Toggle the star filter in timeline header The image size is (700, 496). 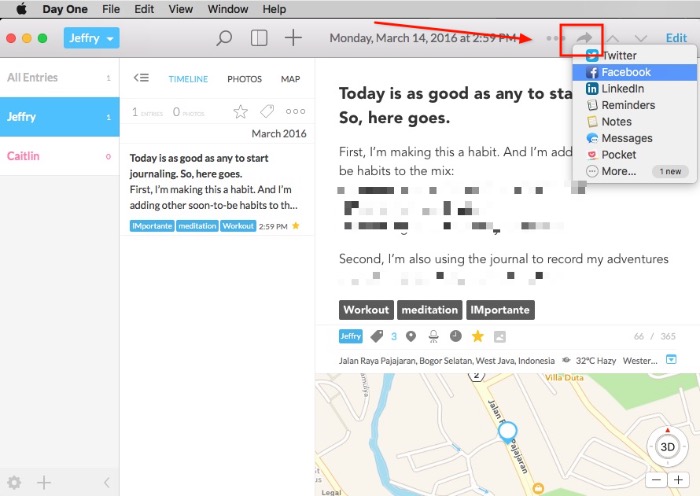[240, 112]
